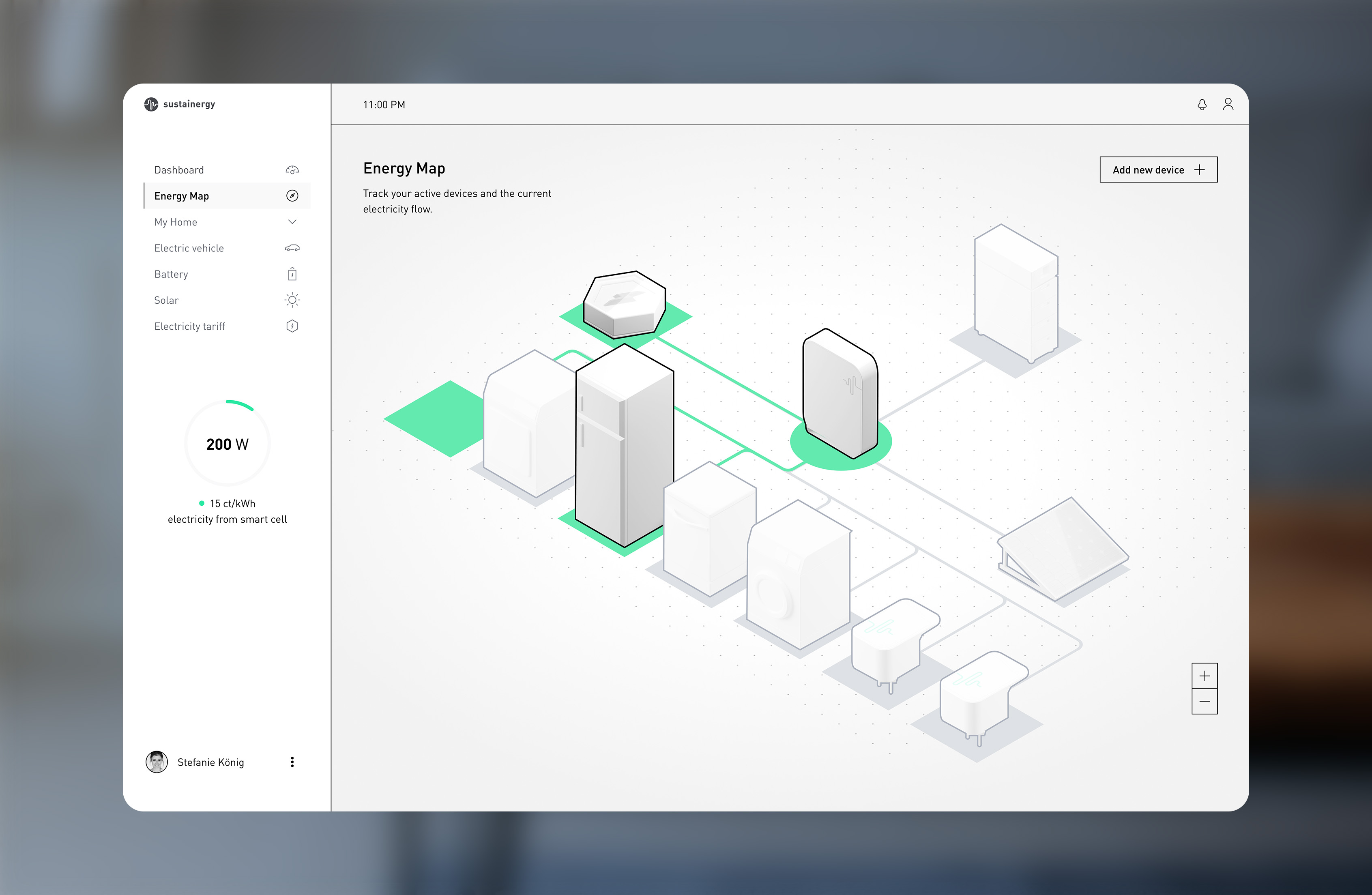1372x895 pixels.
Task: Click the Battery icon in sidebar
Action: (292, 274)
